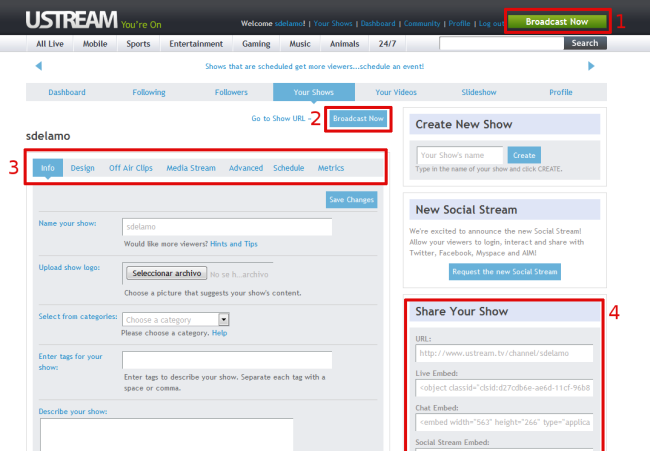Switch to Followers tab

pyautogui.click(x=231, y=92)
